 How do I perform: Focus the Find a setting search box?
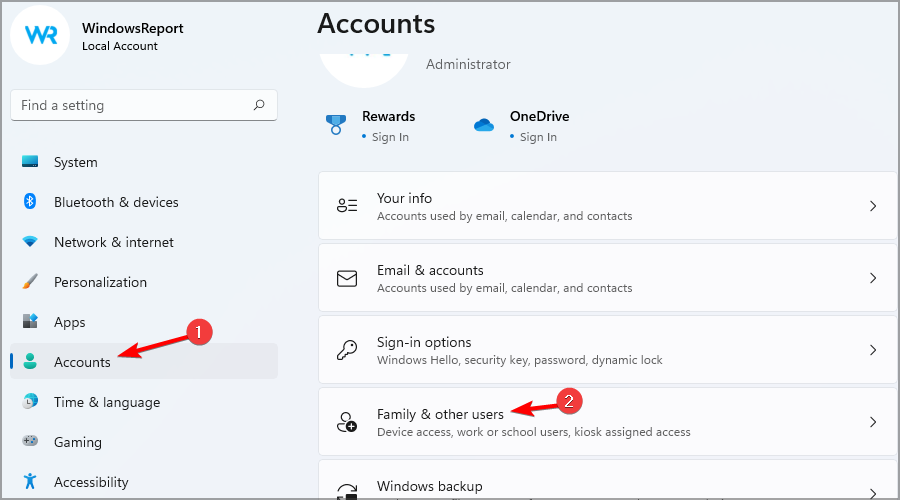click(x=130, y=105)
